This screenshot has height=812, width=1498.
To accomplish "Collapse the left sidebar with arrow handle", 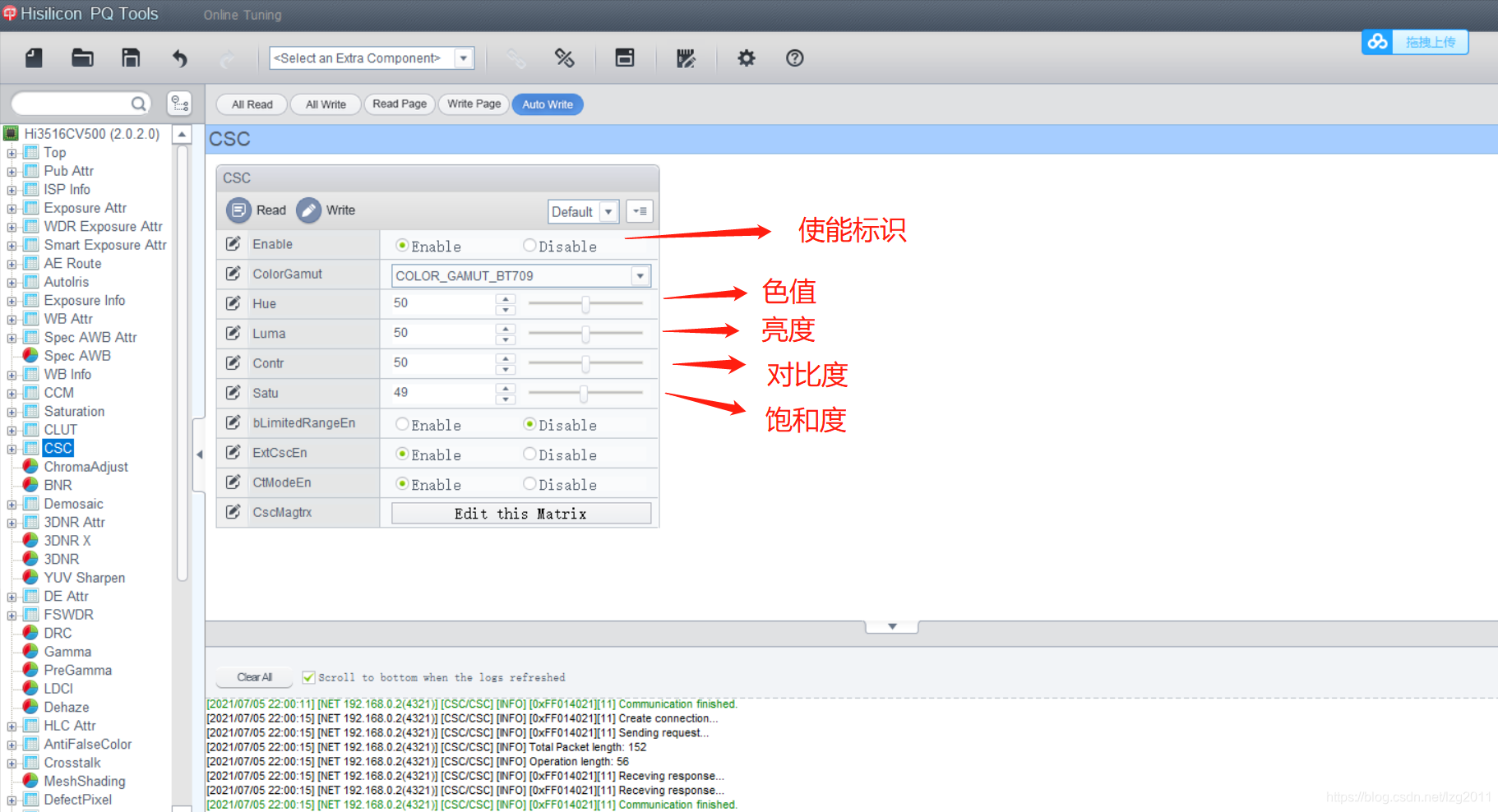I will (199, 454).
